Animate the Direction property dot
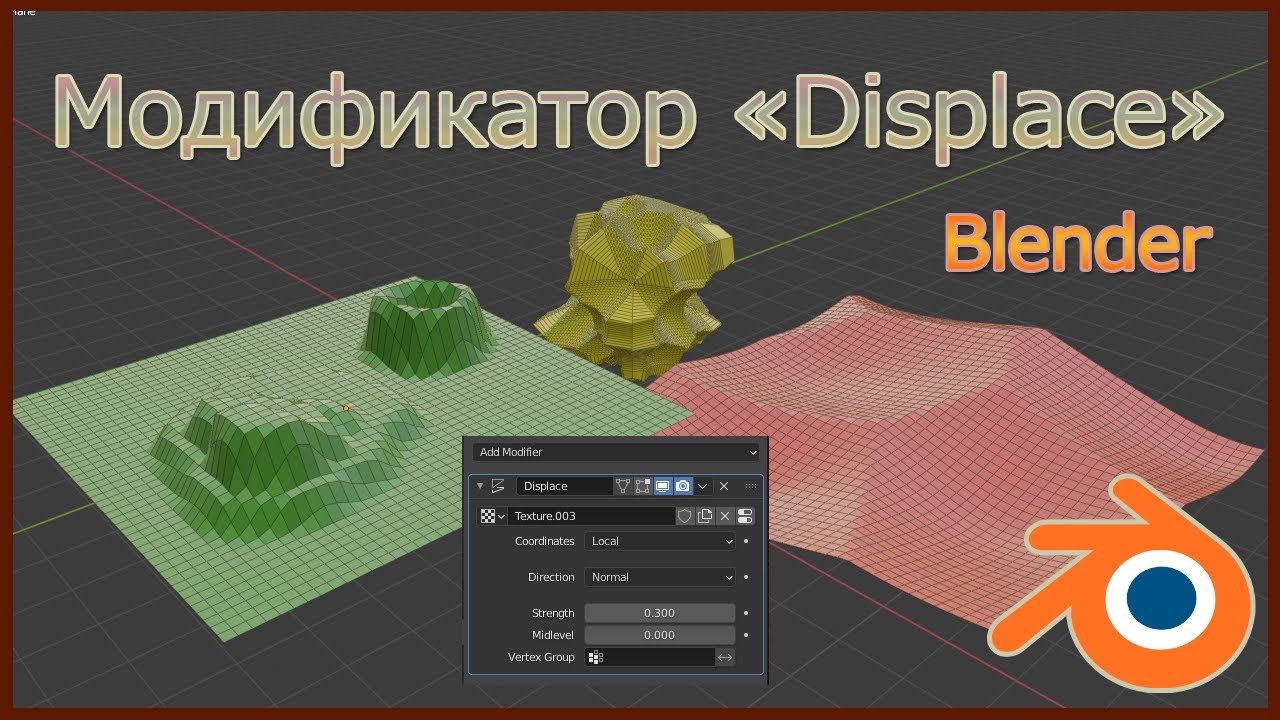 click(x=746, y=577)
